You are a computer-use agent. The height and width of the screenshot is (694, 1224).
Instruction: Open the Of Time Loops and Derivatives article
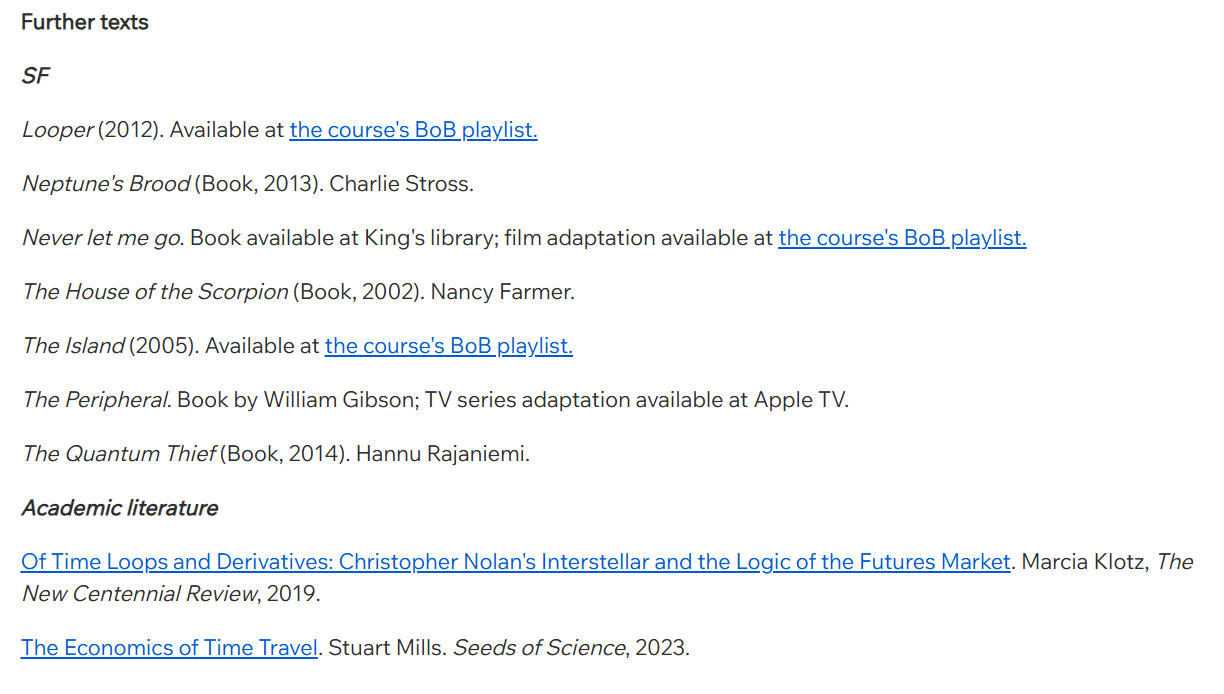(x=515, y=562)
